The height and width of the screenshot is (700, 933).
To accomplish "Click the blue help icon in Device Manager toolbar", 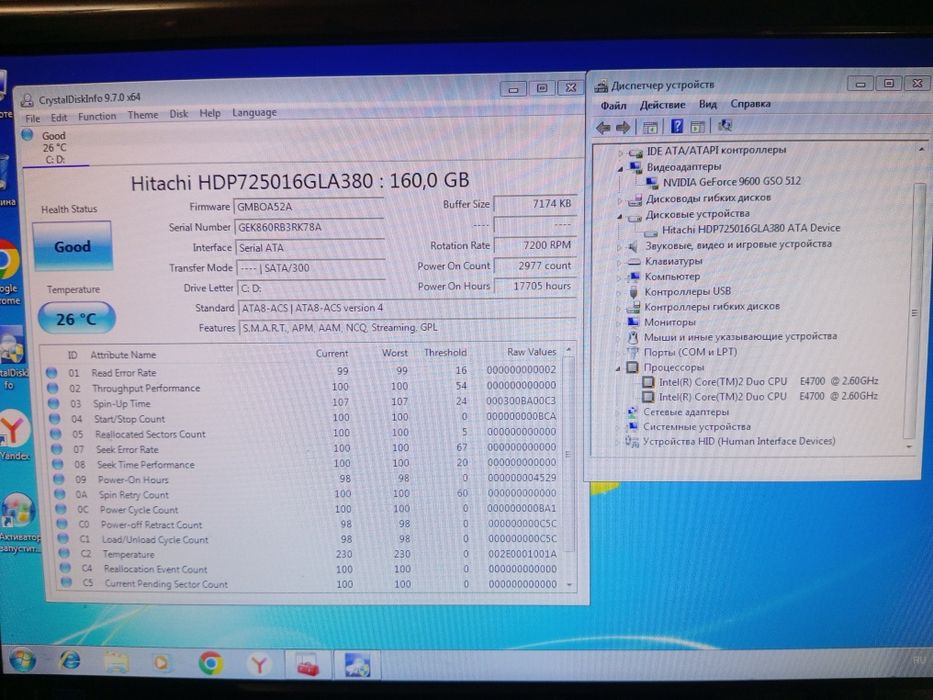I will (677, 126).
